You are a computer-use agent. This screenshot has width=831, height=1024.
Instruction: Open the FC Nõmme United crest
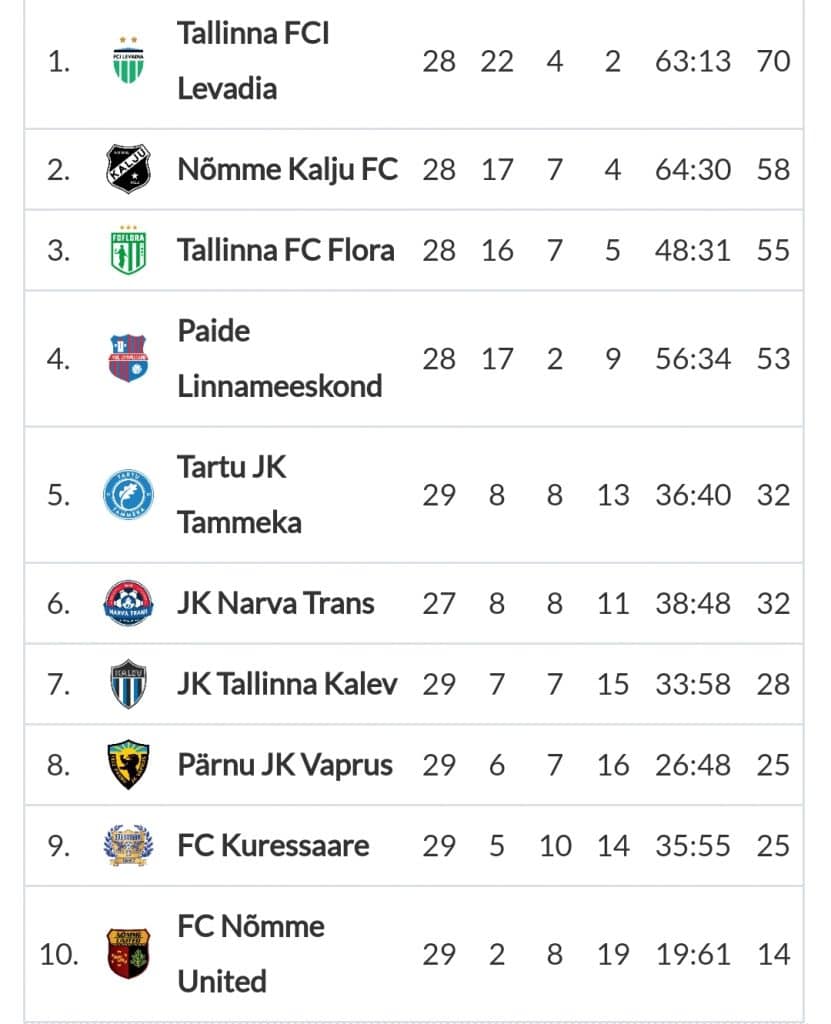(x=128, y=954)
